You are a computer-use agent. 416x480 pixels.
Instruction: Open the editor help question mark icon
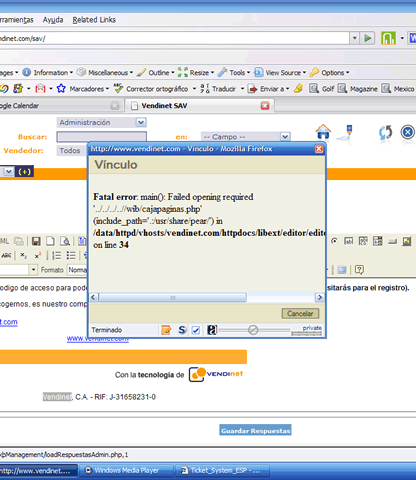click(x=359, y=269)
